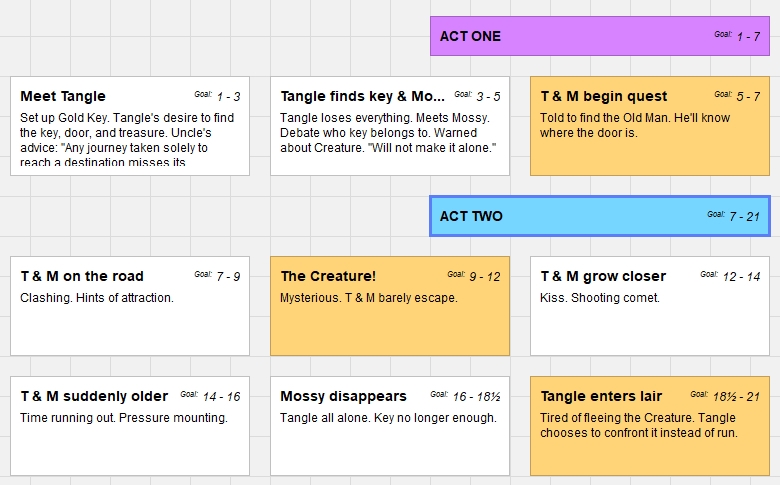Select The Creature! orange card
This screenshot has height=485, width=780.
point(390,306)
